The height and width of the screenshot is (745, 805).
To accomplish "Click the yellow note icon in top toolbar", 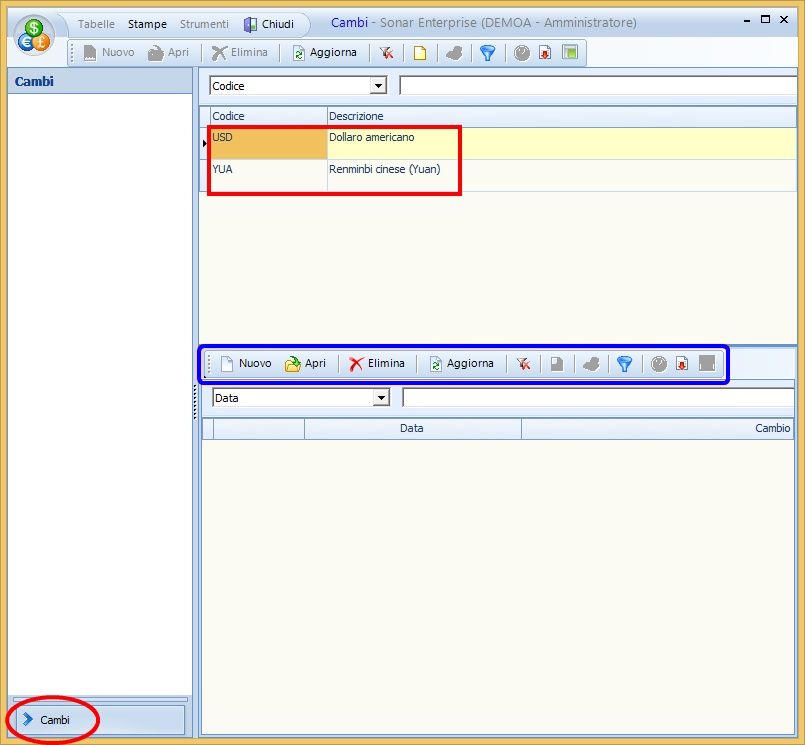I will (420, 53).
